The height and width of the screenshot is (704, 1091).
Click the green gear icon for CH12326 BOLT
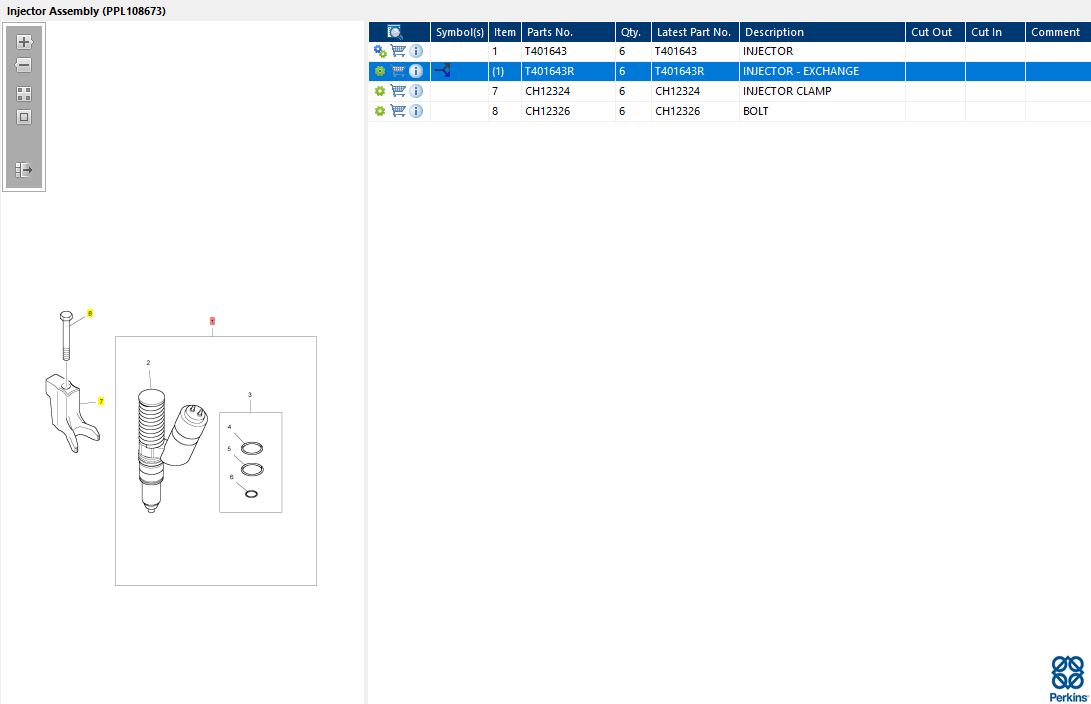(x=380, y=111)
